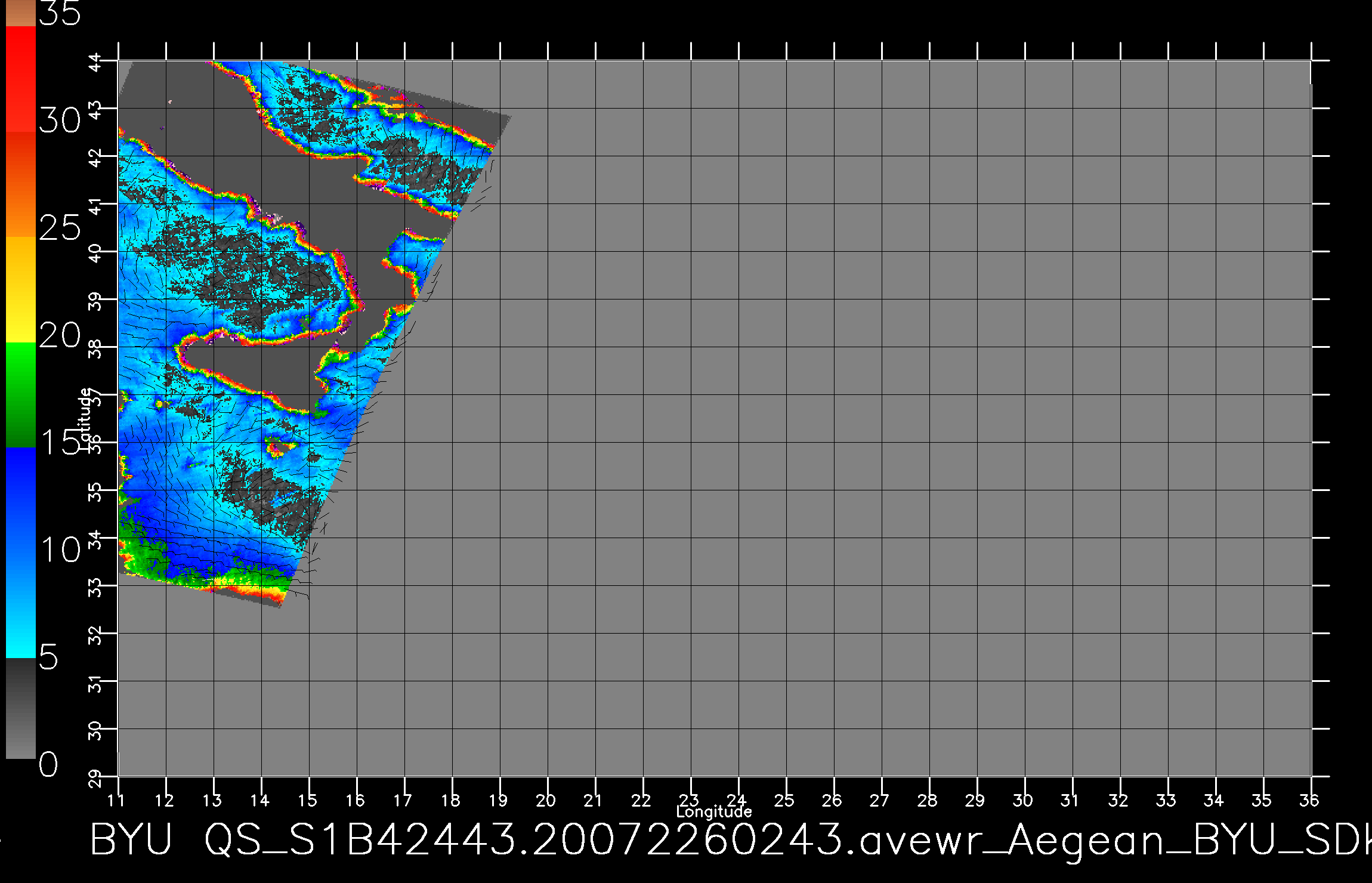Click longitude tick label 18
Screen dimensions: 1372x883
[x=451, y=801]
